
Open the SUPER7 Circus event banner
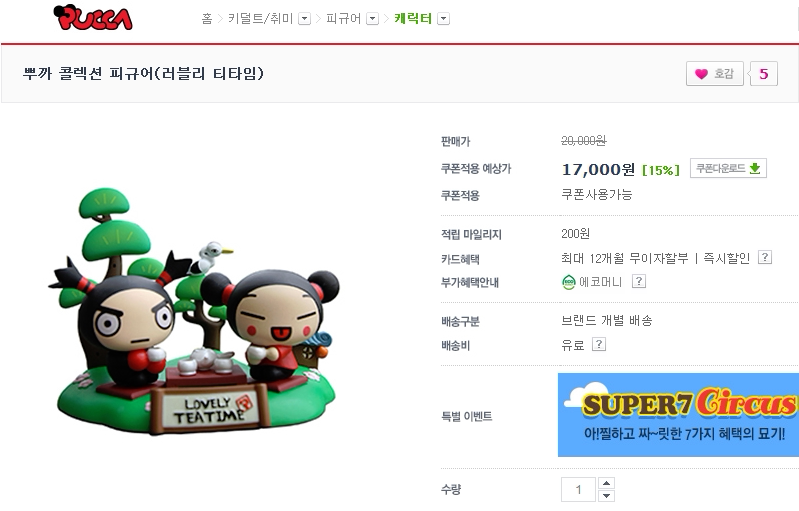click(x=678, y=415)
